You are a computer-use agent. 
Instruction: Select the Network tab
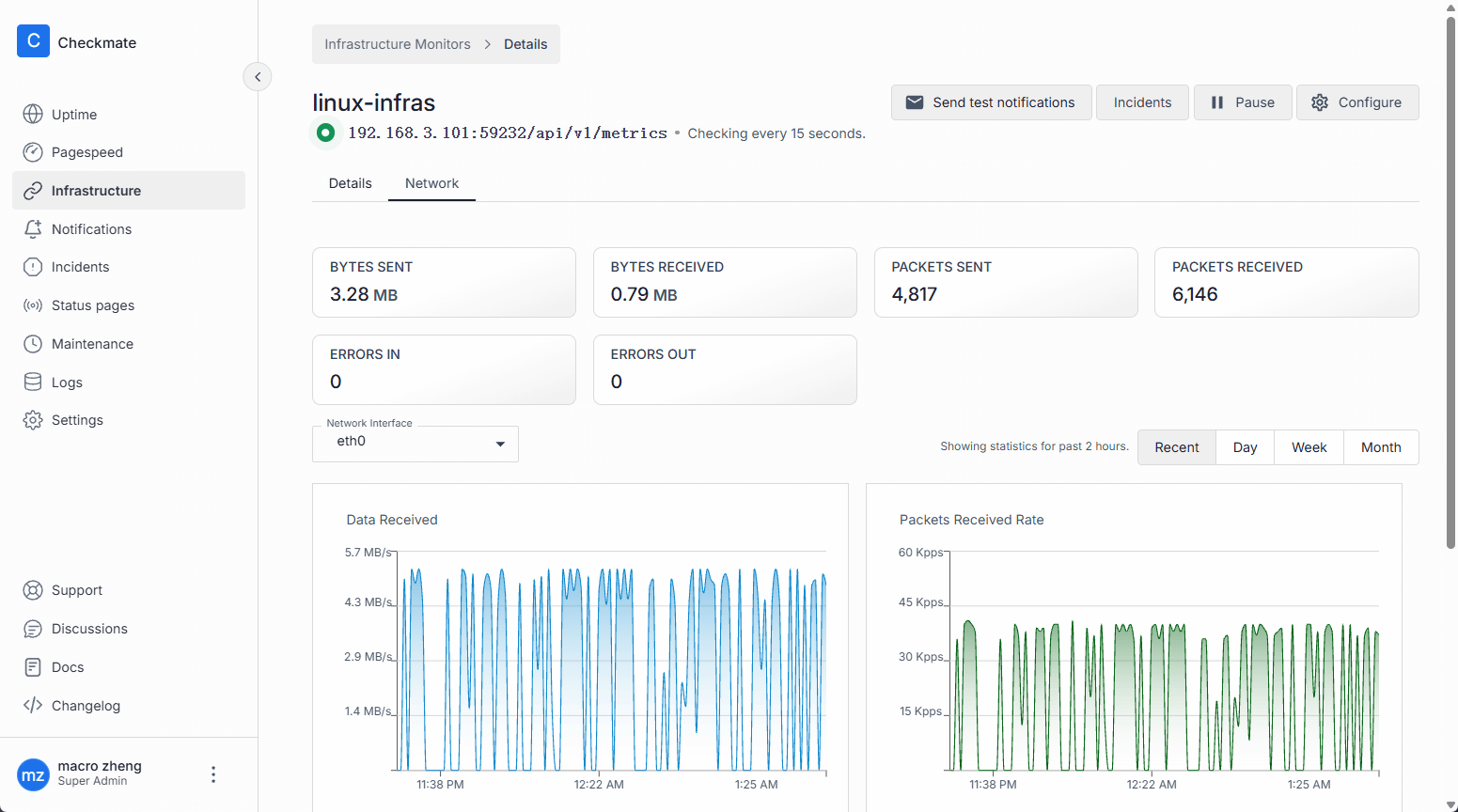[x=431, y=183]
